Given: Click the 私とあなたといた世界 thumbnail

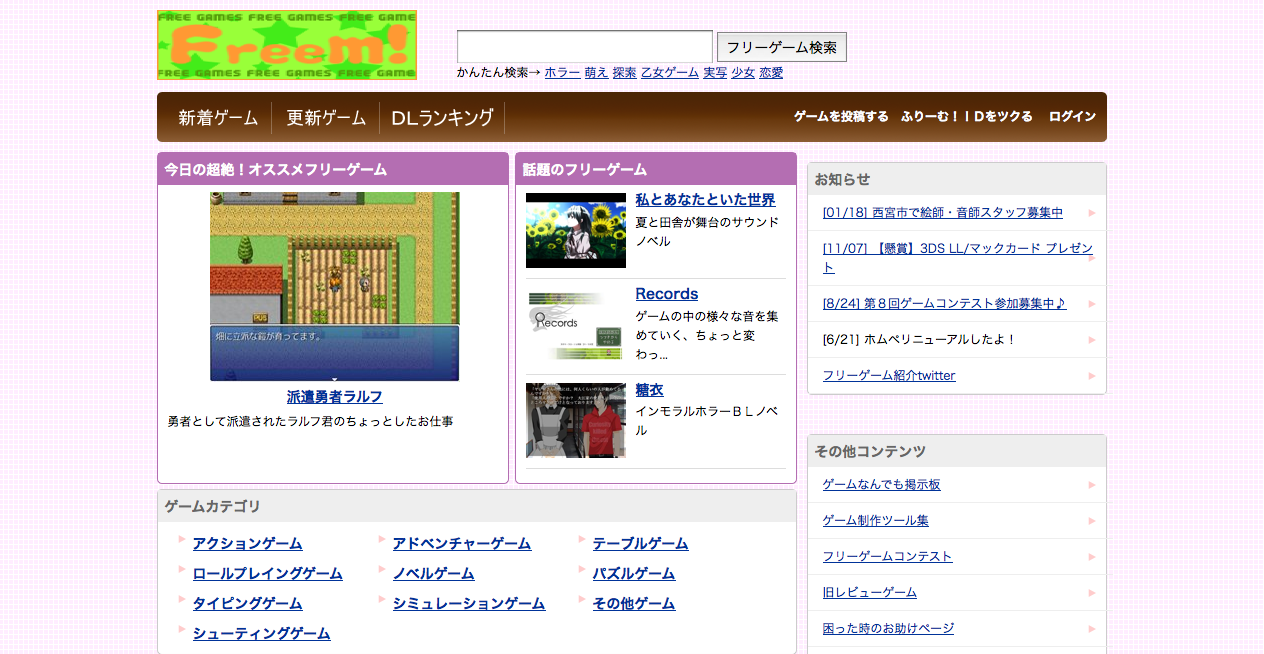Looking at the screenshot, I should click(576, 231).
